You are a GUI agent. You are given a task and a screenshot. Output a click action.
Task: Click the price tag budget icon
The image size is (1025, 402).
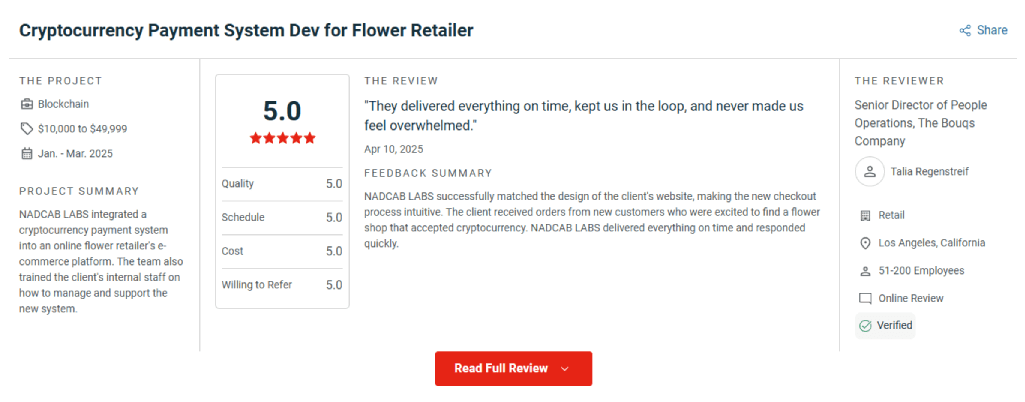[27, 129]
